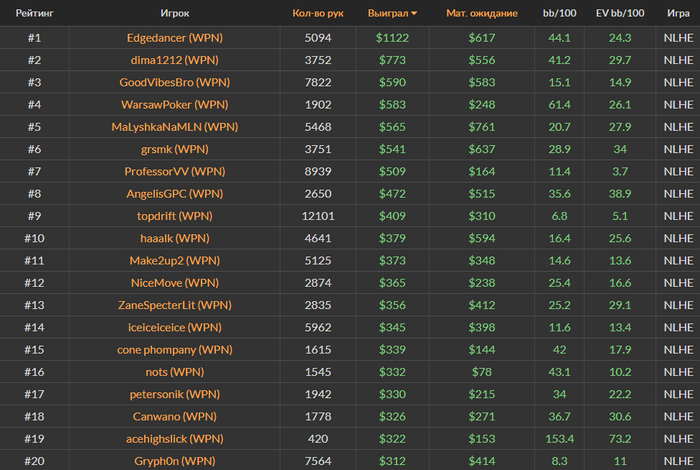Open player ZaneSpecterLit (WPN) profile
This screenshot has width=700, height=470.
[x=175, y=305]
